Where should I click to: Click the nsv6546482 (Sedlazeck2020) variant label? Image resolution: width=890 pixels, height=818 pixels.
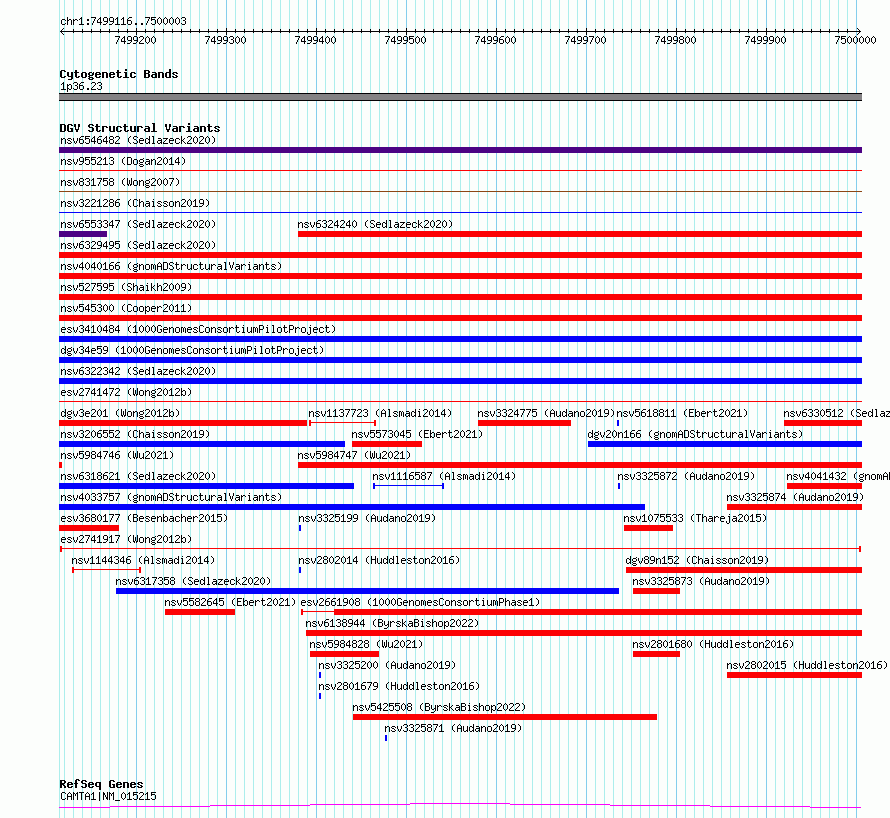click(x=138, y=140)
